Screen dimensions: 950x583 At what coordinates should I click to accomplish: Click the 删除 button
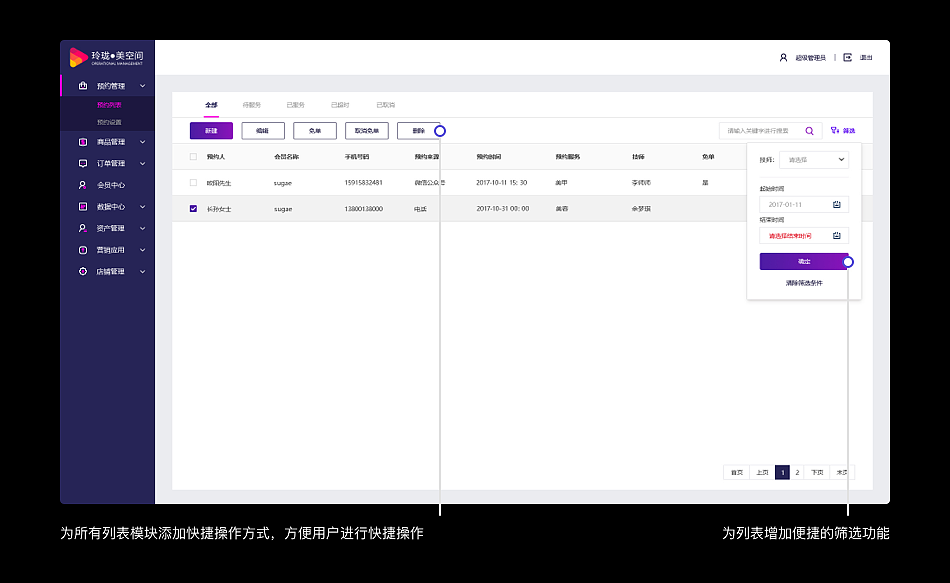pos(419,131)
